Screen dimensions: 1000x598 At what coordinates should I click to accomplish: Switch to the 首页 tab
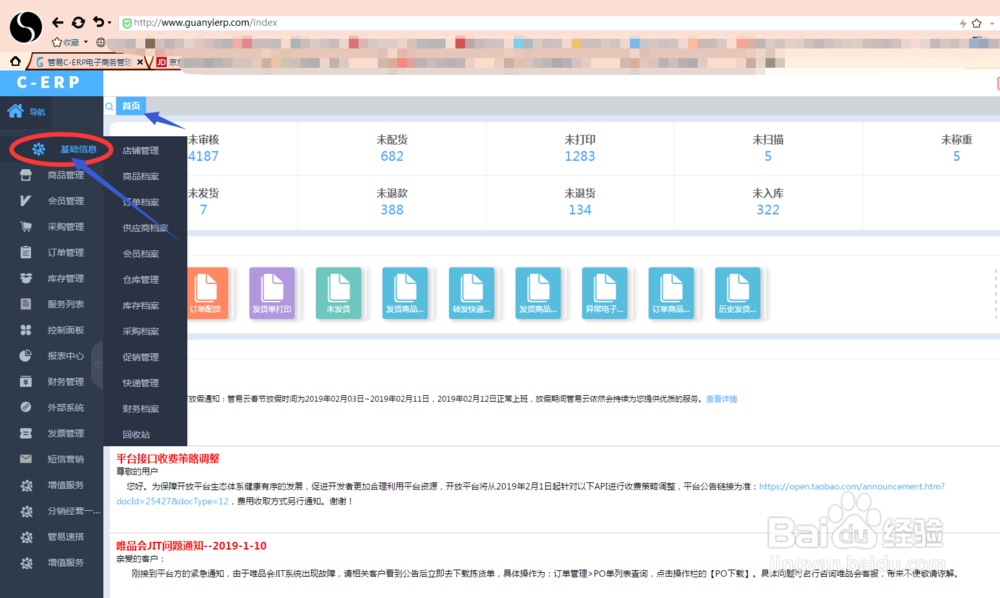coord(131,106)
